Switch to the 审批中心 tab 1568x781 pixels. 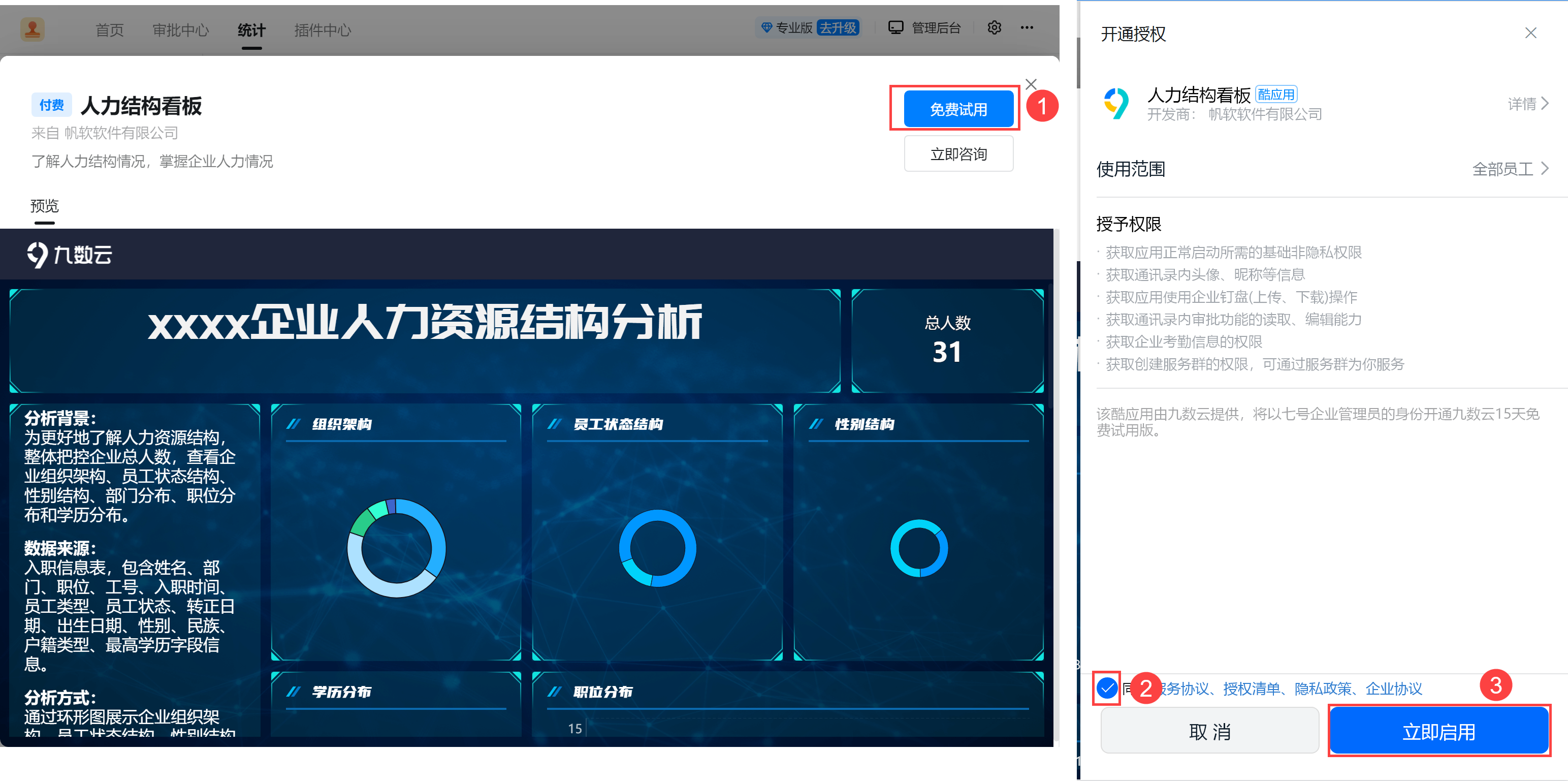pyautogui.click(x=180, y=30)
